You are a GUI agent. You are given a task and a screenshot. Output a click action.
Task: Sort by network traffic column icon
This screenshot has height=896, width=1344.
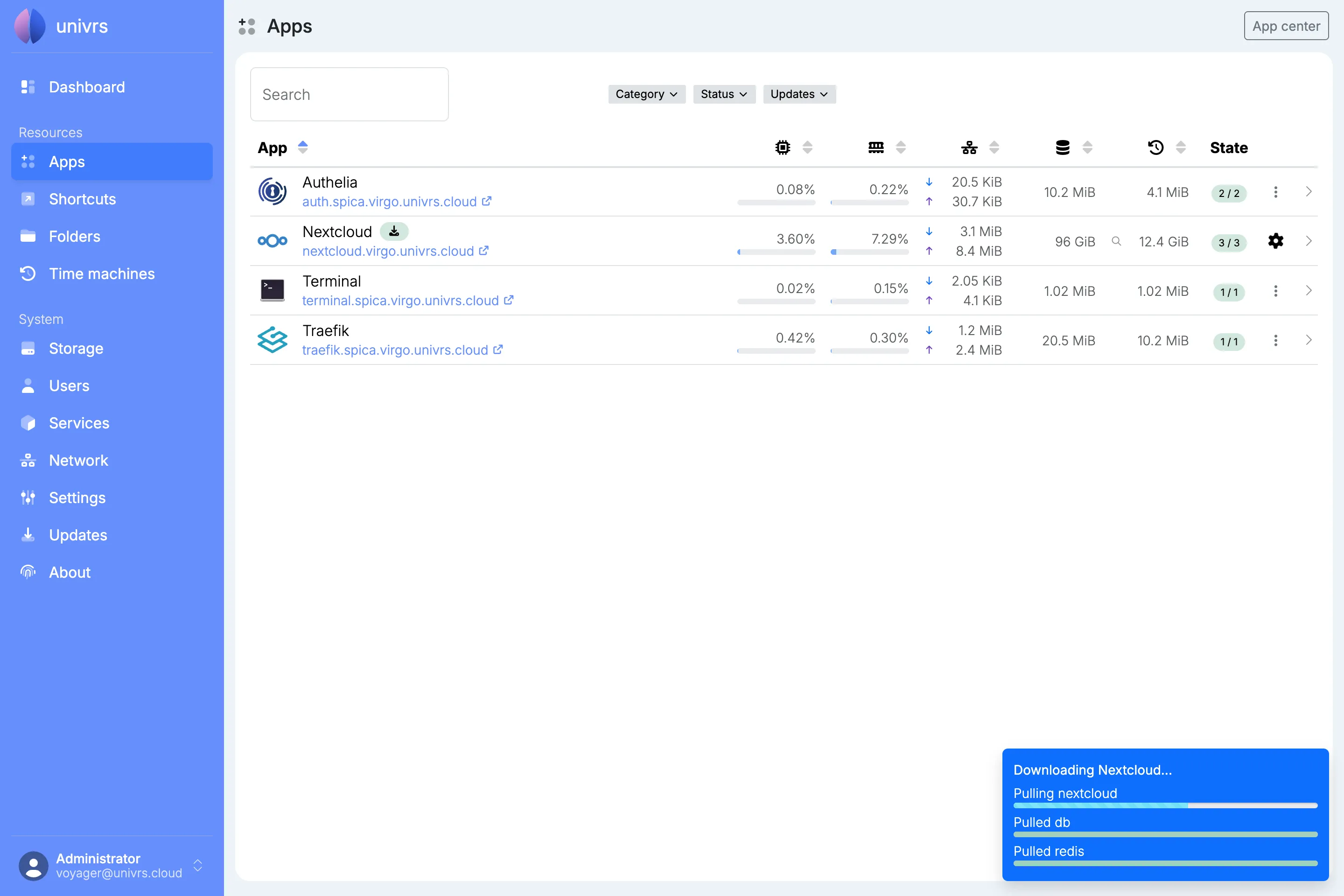pyautogui.click(x=969, y=147)
